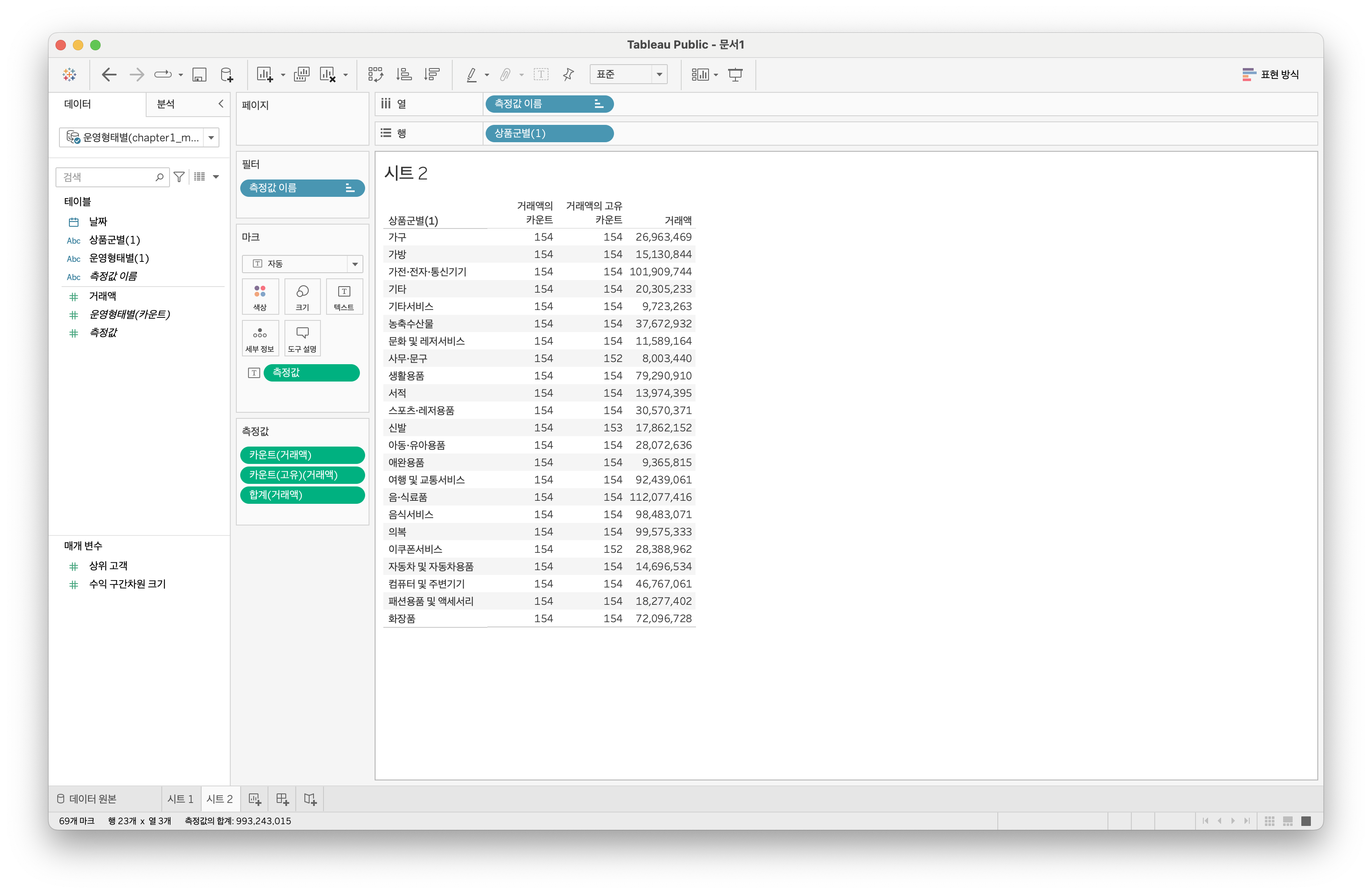Open the Color mark card button

click(x=260, y=296)
